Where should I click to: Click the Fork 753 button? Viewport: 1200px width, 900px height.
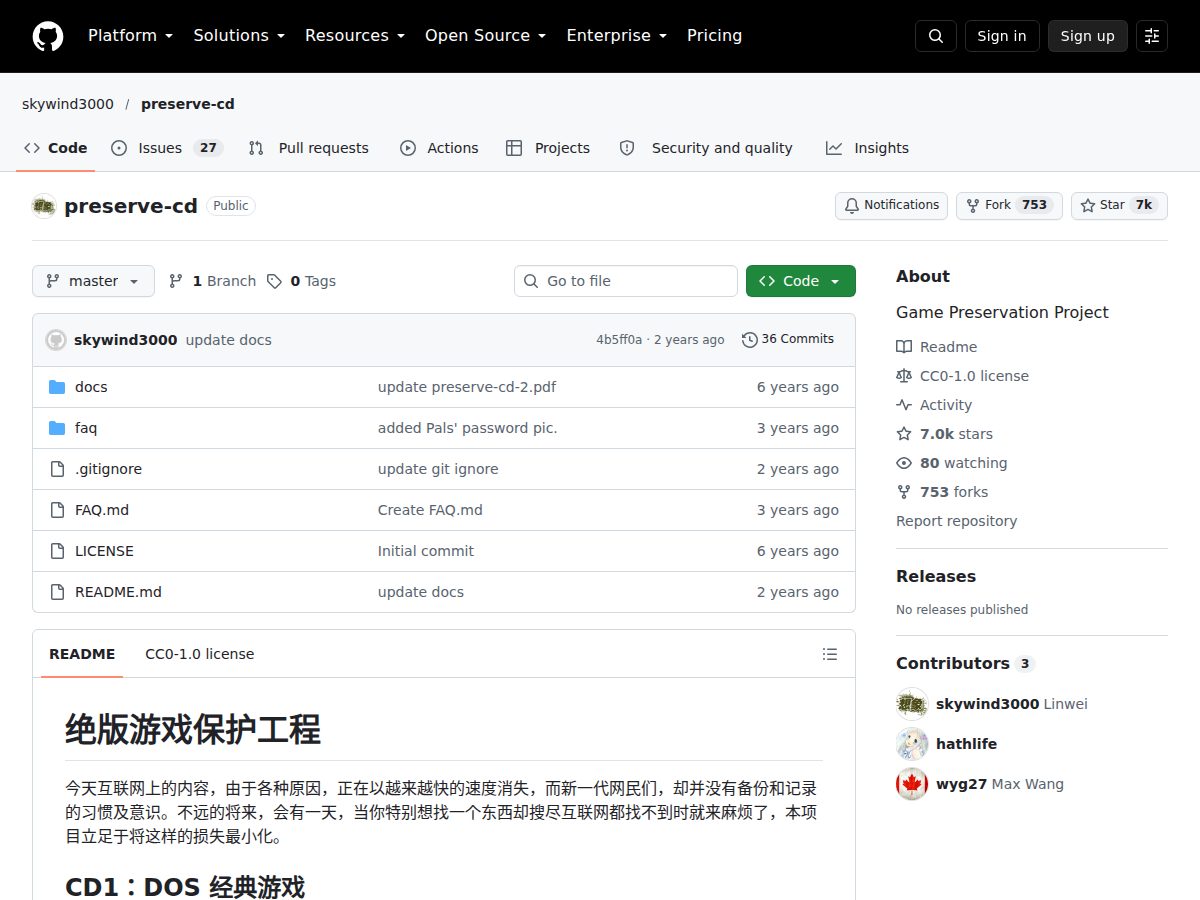tap(1009, 205)
